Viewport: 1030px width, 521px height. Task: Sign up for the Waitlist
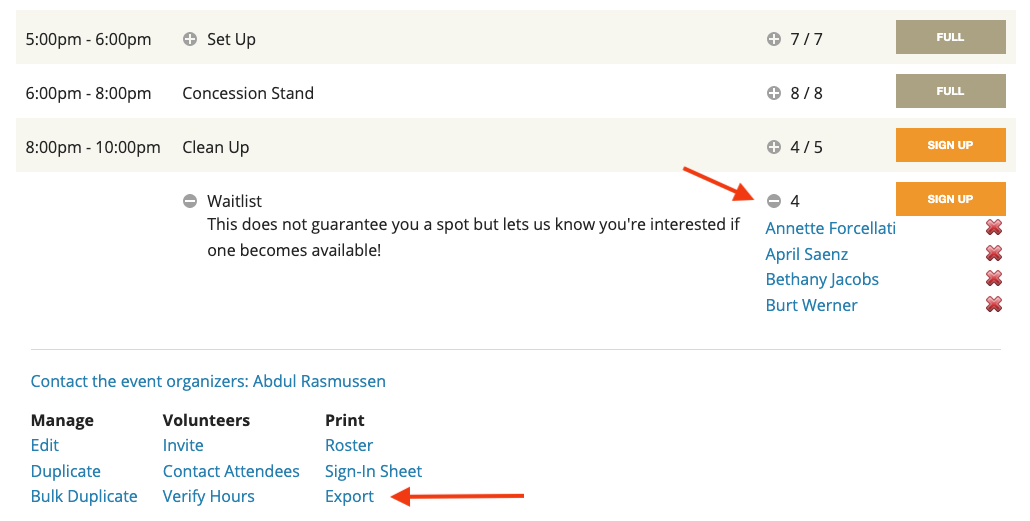[949, 199]
